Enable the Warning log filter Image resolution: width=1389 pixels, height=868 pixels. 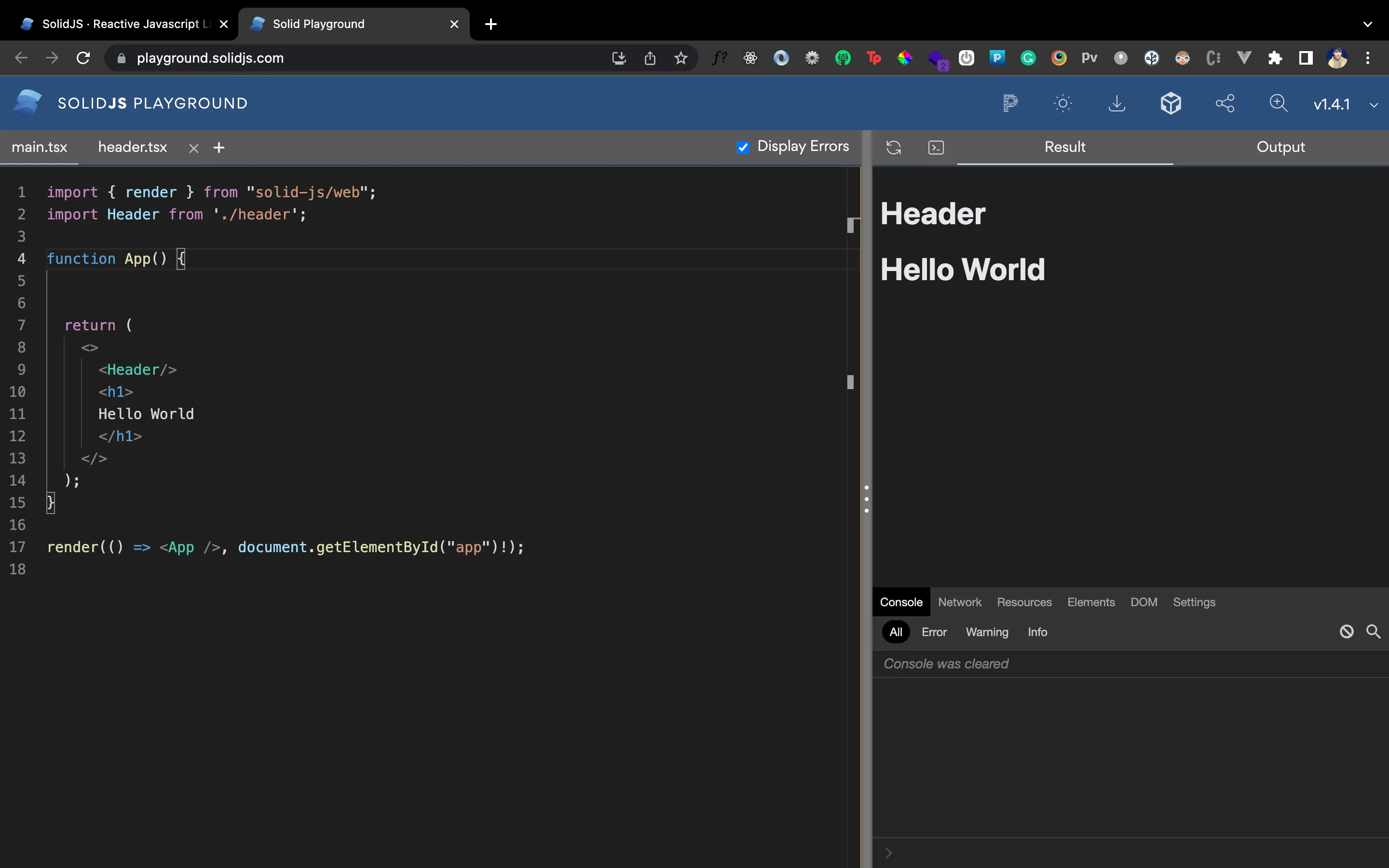(x=987, y=632)
